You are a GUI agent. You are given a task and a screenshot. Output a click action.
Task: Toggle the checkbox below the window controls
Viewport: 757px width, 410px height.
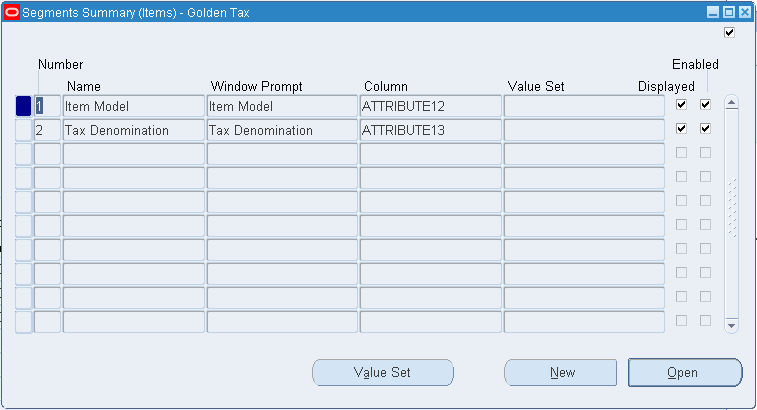tap(729, 32)
